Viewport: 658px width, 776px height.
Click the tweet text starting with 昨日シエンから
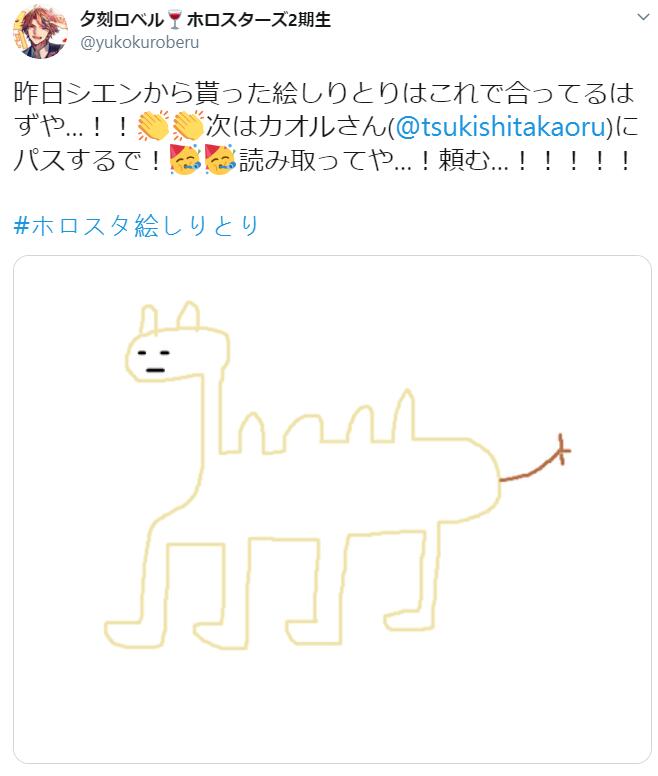tap(325, 127)
